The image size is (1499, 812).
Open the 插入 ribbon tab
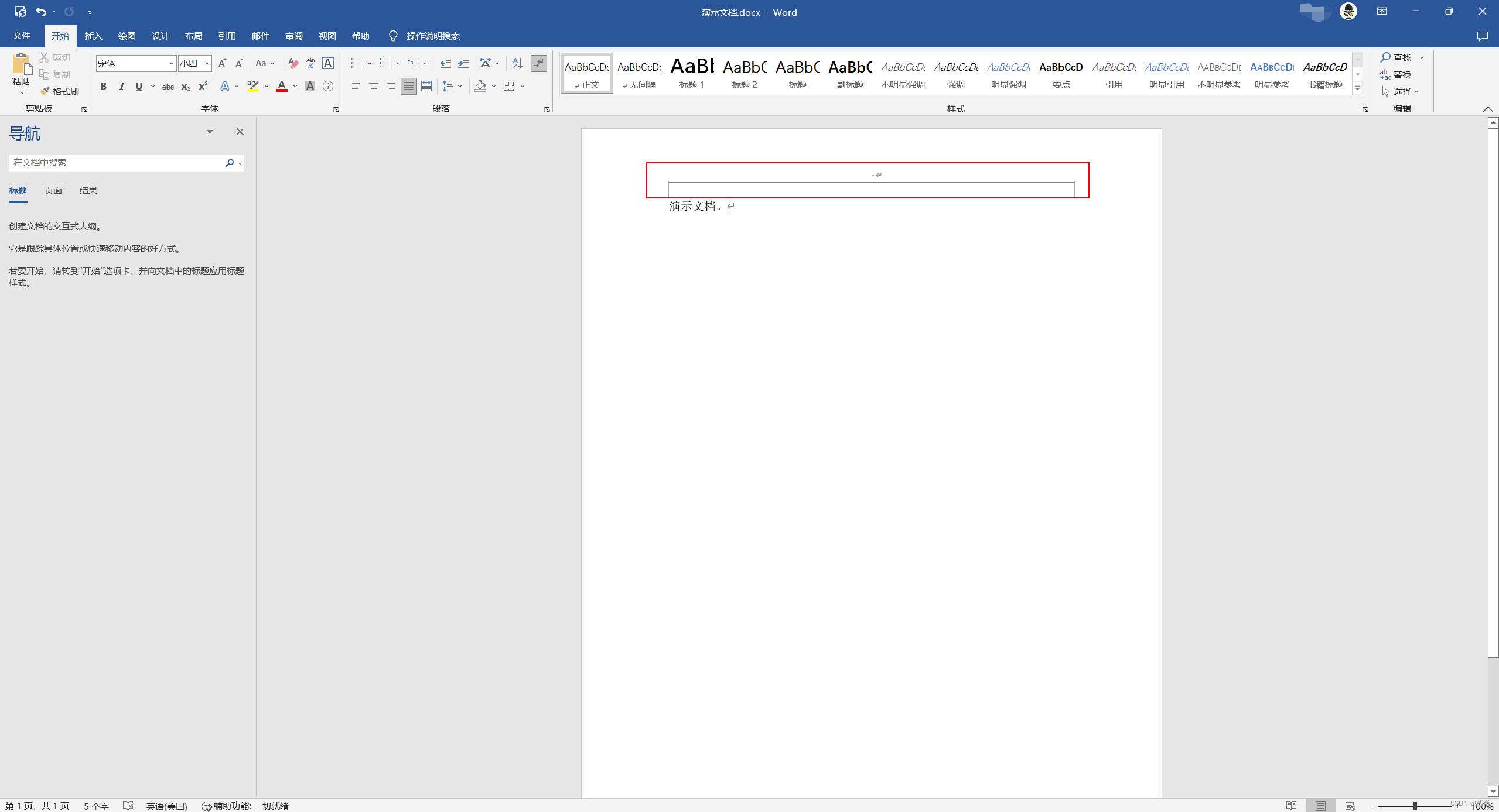click(x=93, y=36)
